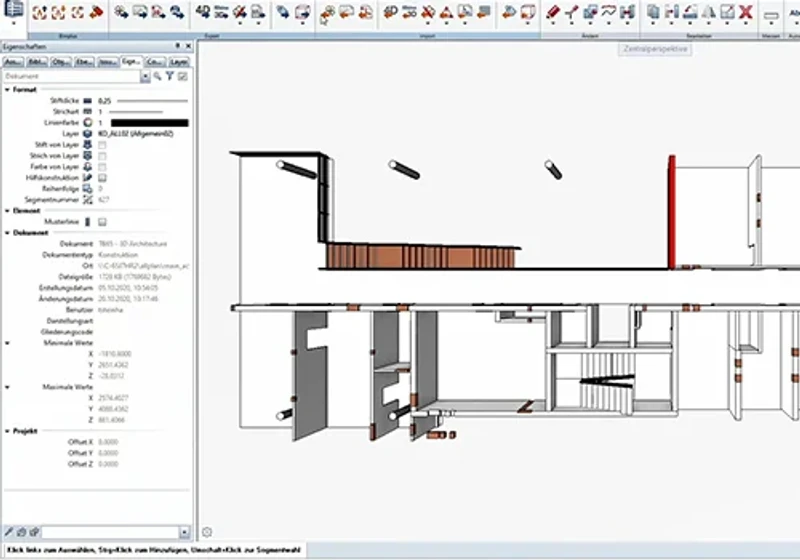
Task: Enable the Stift von Layer checkbox
Action: (102, 145)
